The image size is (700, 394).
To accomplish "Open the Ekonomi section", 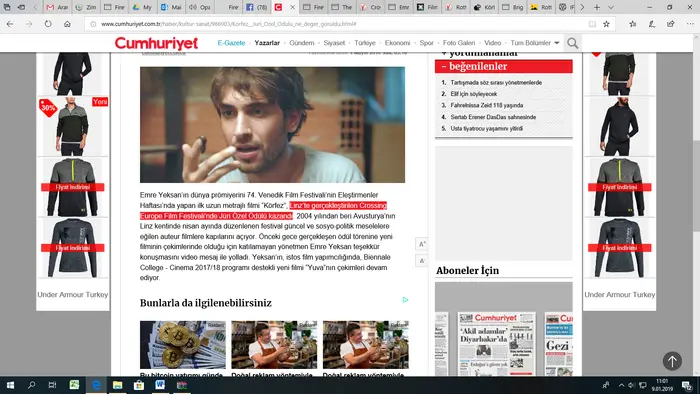I will (x=397, y=43).
